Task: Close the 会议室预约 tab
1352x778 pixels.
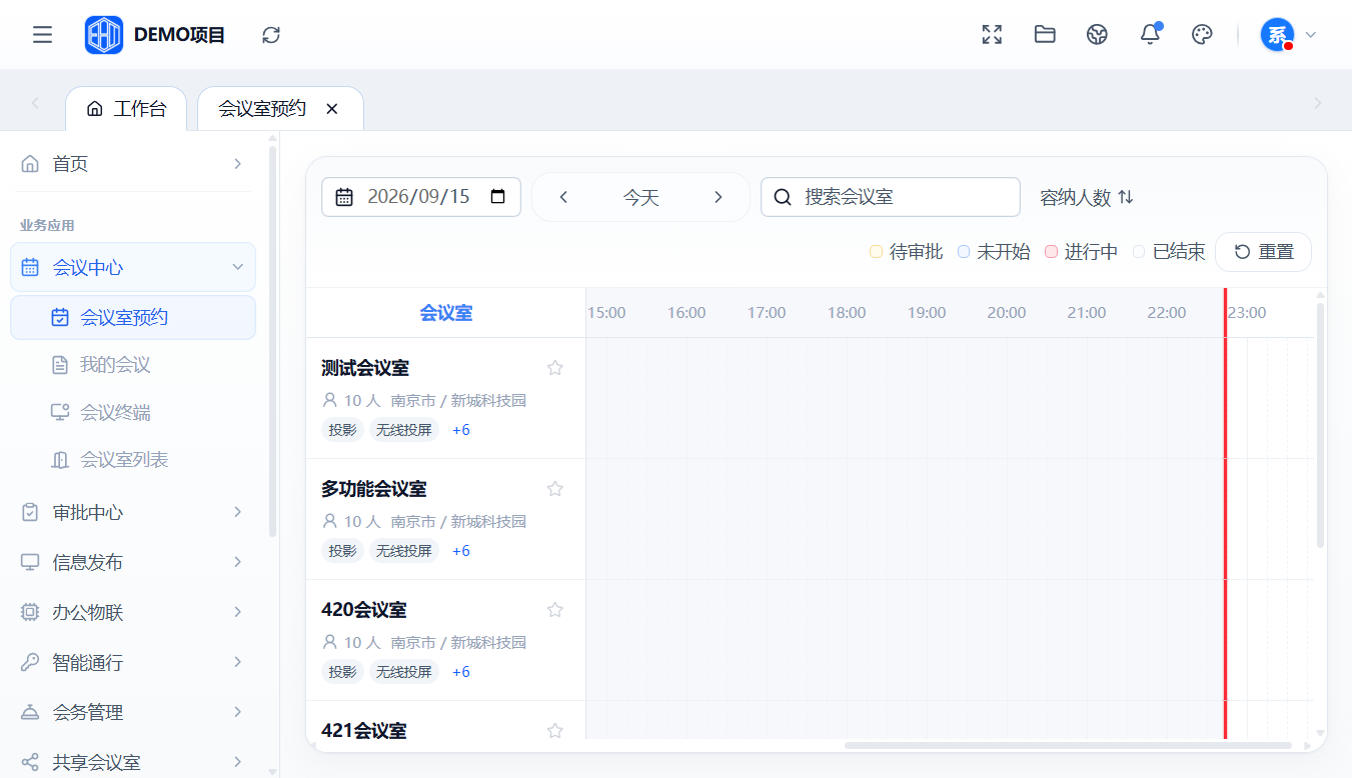Action: (332, 109)
